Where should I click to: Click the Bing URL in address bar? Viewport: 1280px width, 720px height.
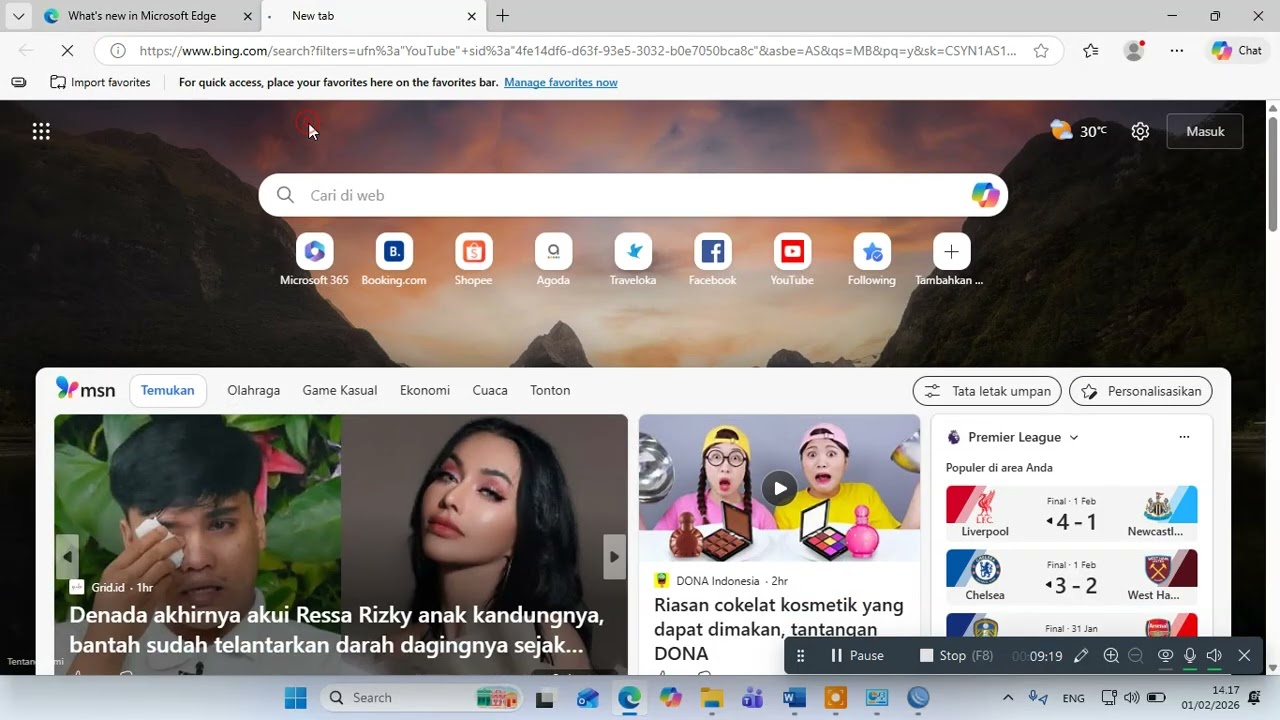pyautogui.click(x=578, y=50)
